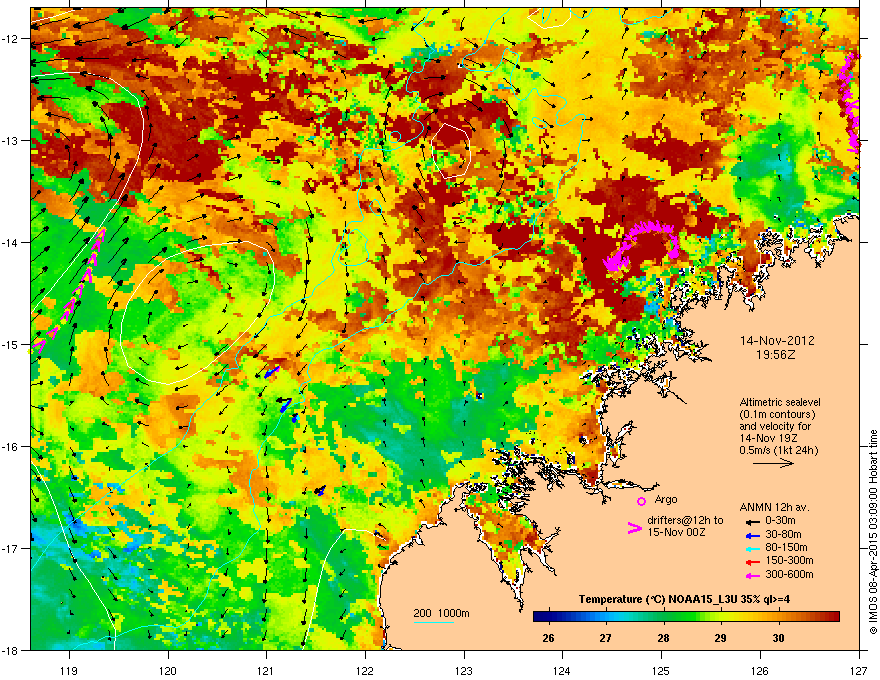Click the blue ANMN current arrows near 121E, 15.3S

[272, 372]
